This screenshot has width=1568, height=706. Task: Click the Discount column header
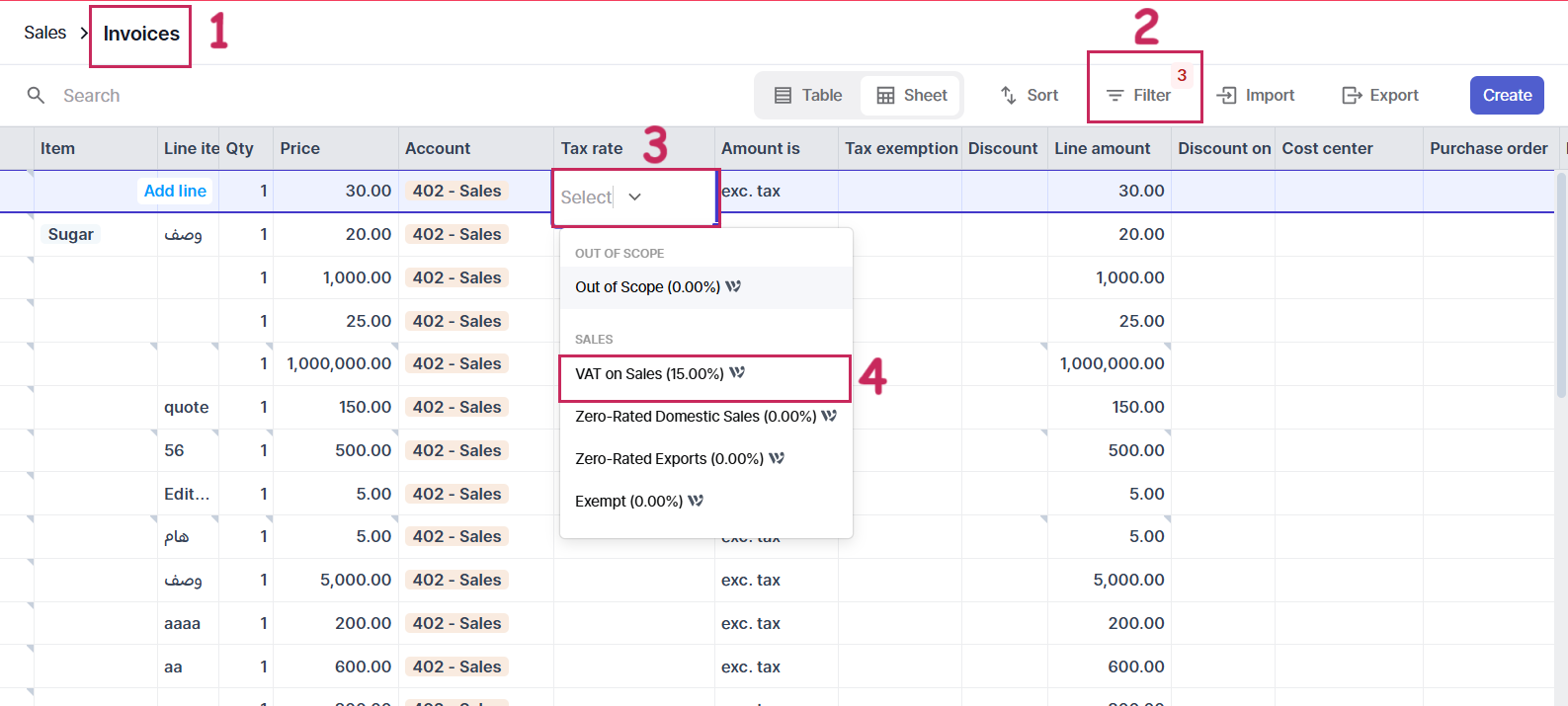tap(1003, 148)
